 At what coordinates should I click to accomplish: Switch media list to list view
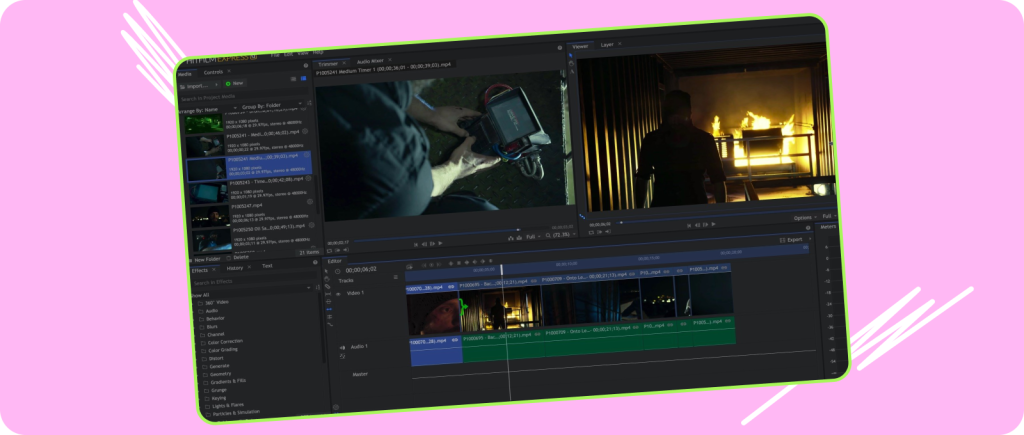tap(294, 78)
